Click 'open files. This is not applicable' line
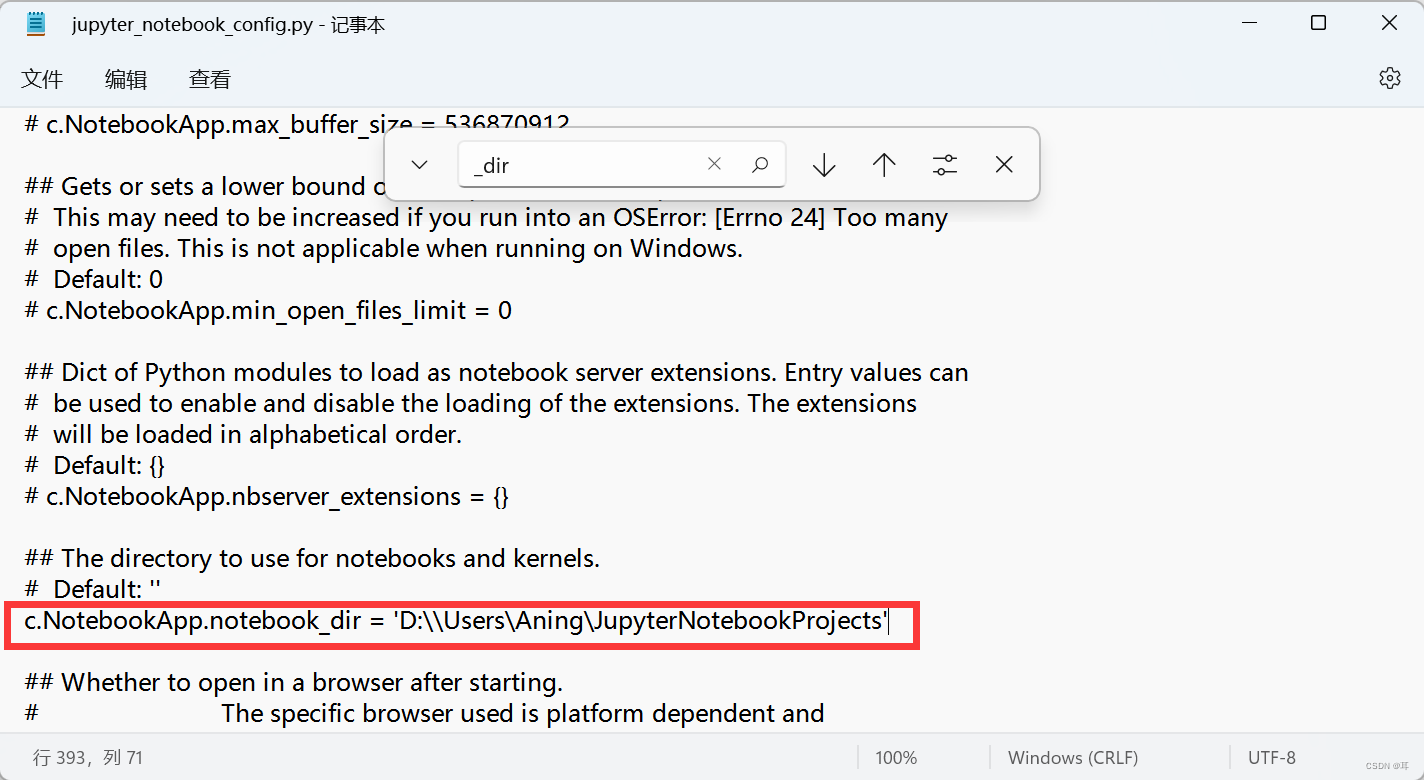Viewport: 1424px width, 780px height. click(384, 248)
